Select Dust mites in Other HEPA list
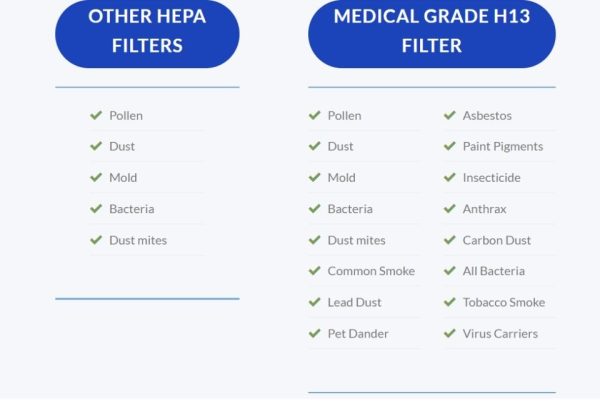Screen dimensions: 600x402 point(147,240)
